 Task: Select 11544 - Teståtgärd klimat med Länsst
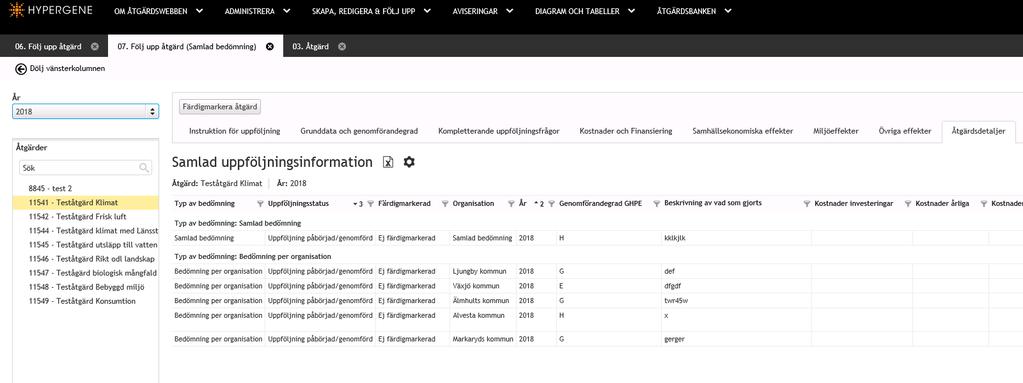93,230
